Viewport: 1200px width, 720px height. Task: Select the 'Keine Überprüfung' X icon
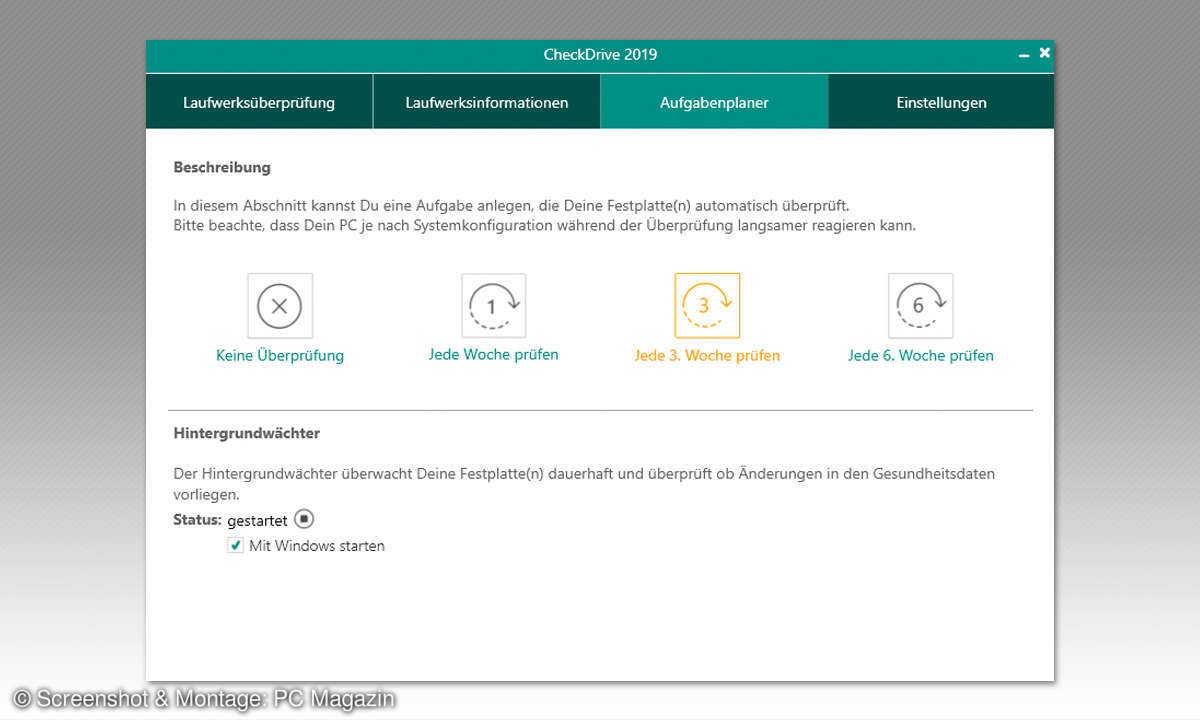point(280,306)
